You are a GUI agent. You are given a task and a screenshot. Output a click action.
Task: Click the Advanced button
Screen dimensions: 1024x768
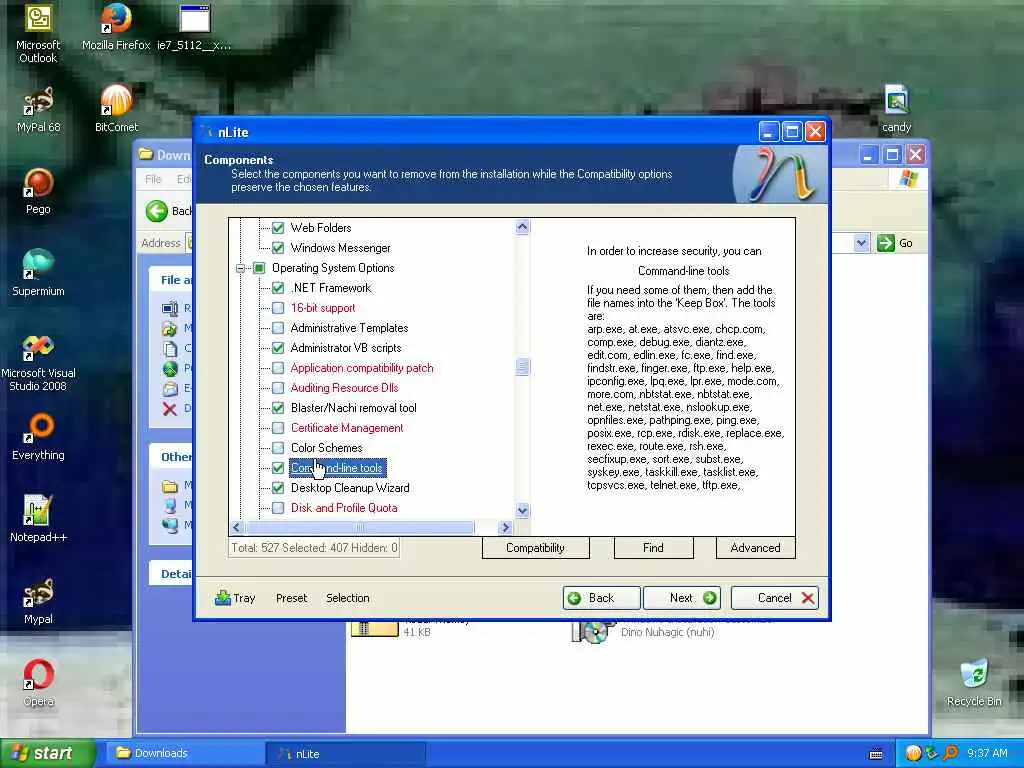click(x=755, y=548)
